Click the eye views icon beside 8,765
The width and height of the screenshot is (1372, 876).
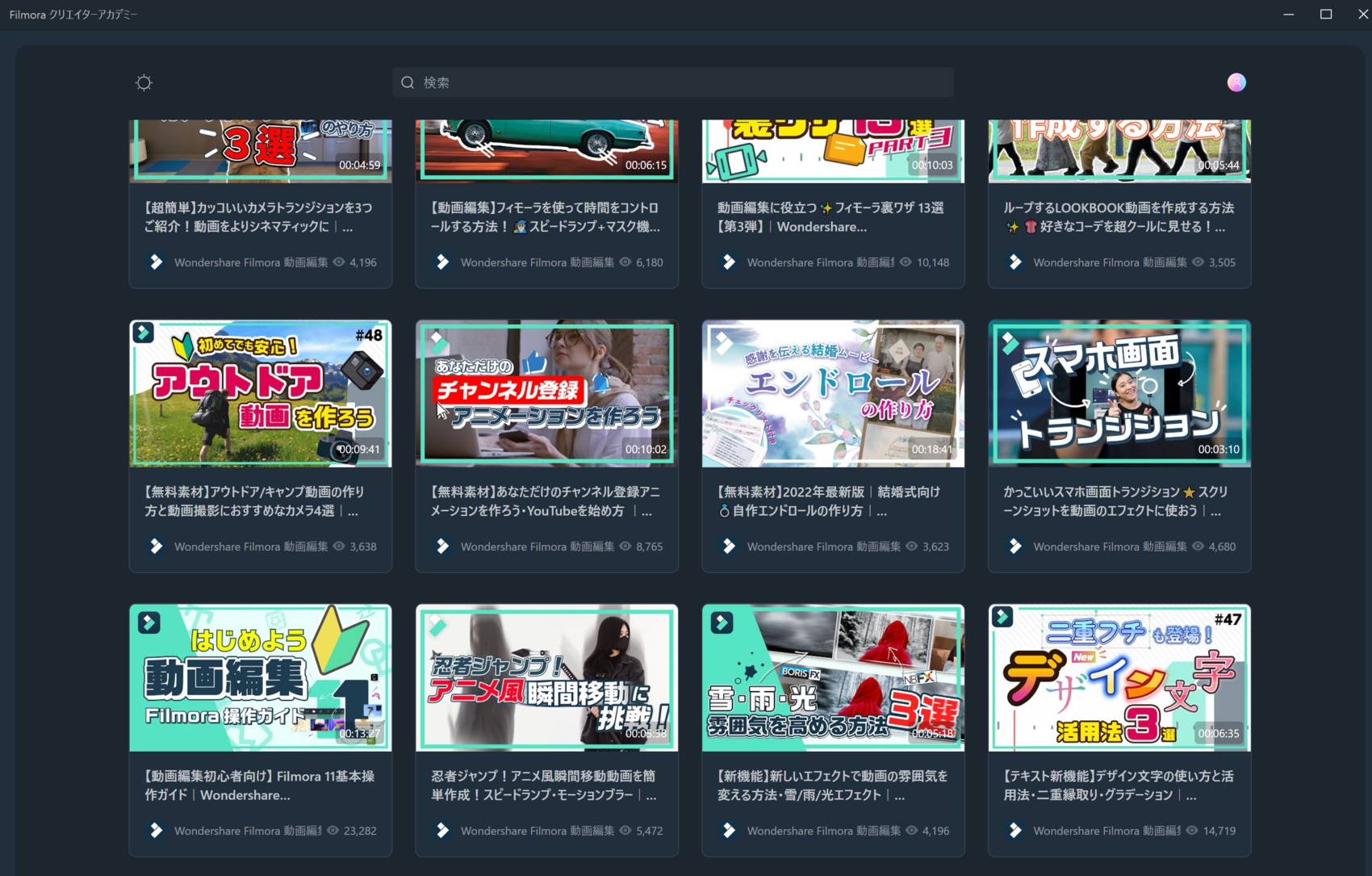coord(625,546)
